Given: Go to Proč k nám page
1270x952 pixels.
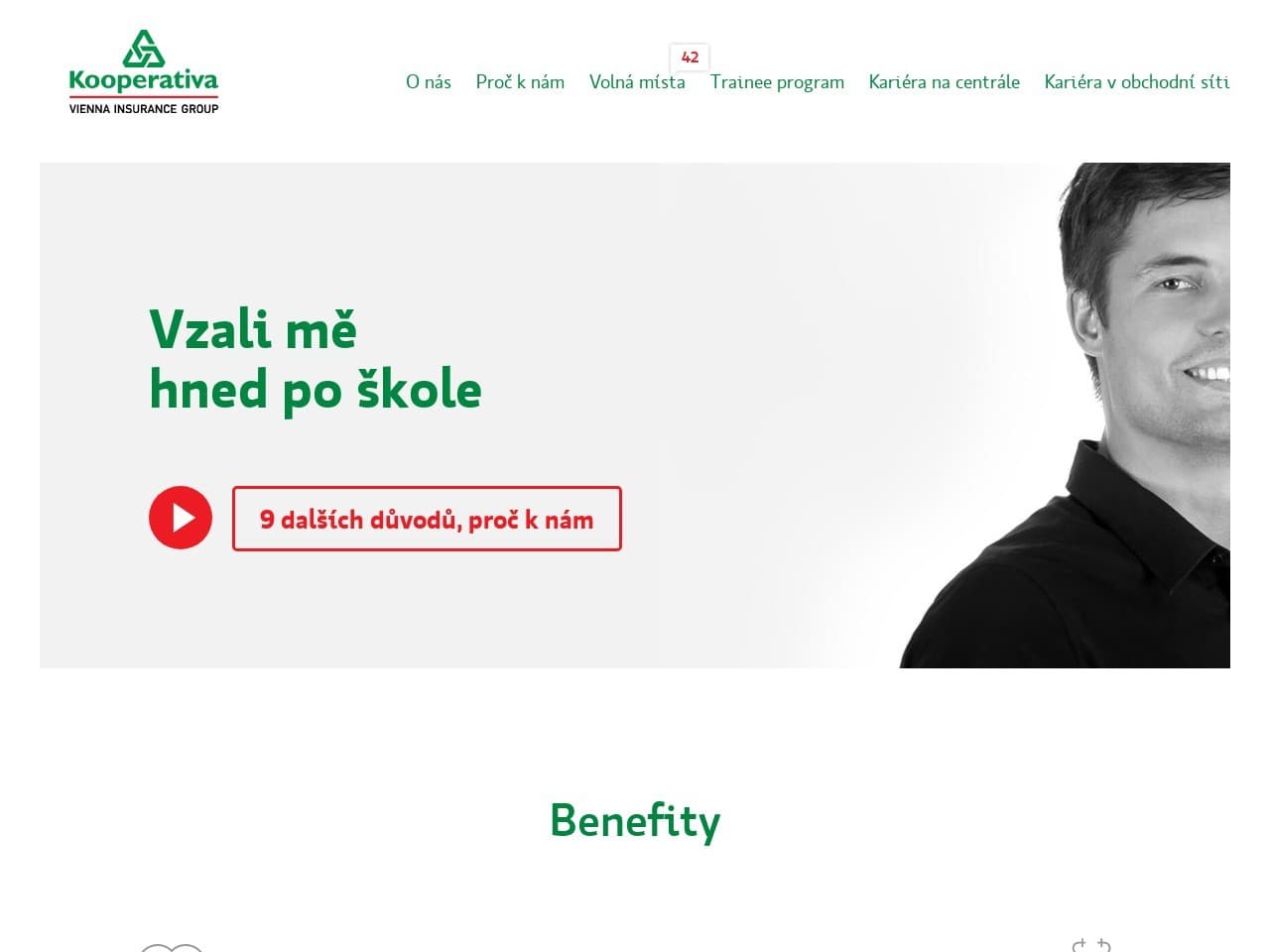Looking at the screenshot, I should tap(520, 82).
